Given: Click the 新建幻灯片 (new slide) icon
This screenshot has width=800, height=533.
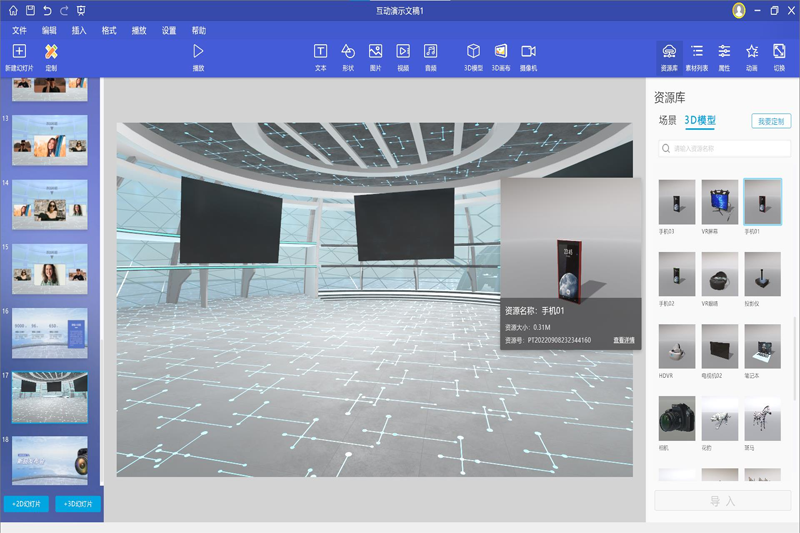Looking at the screenshot, I should pyautogui.click(x=19, y=52).
